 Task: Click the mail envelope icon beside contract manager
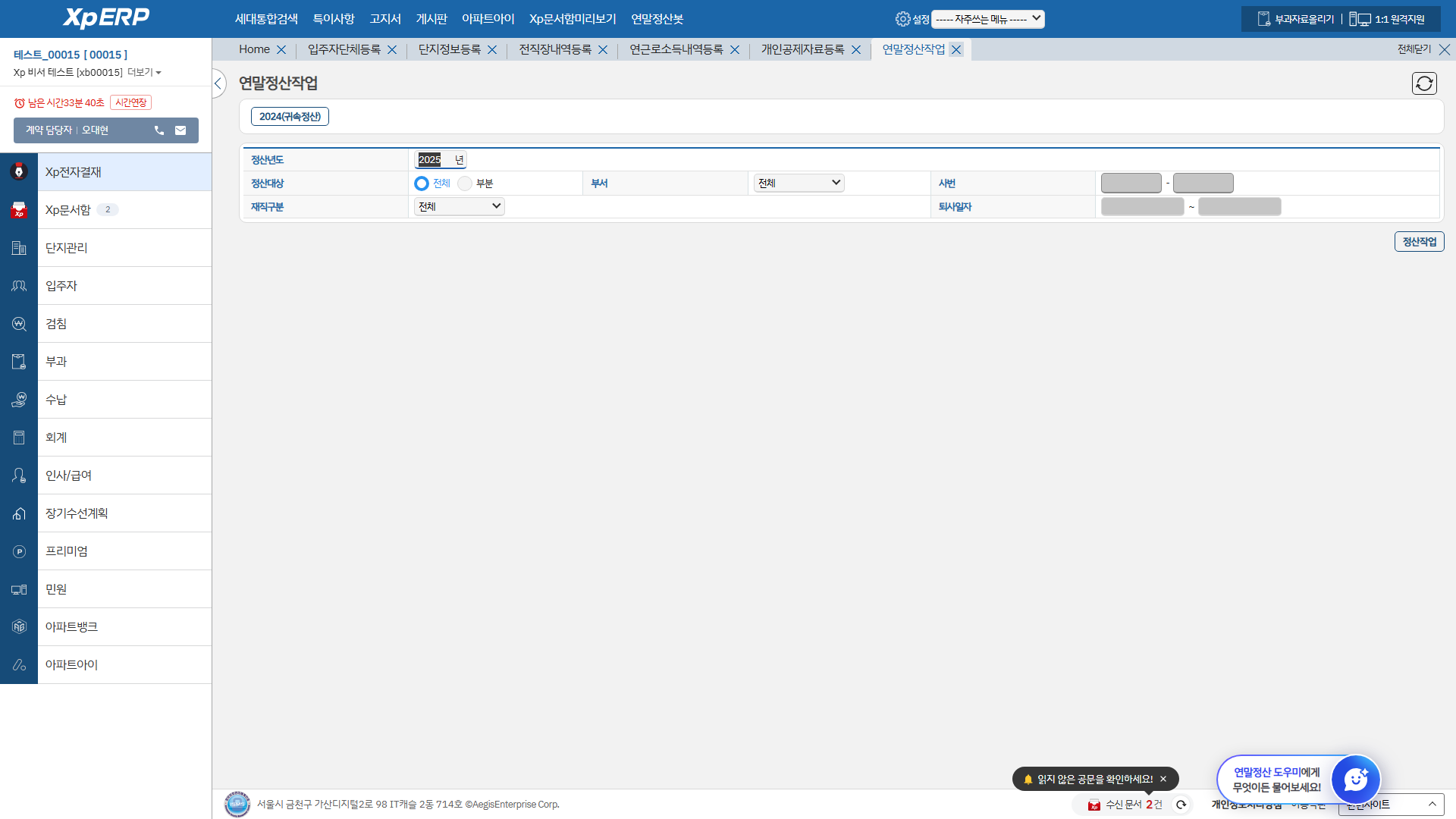(x=180, y=130)
